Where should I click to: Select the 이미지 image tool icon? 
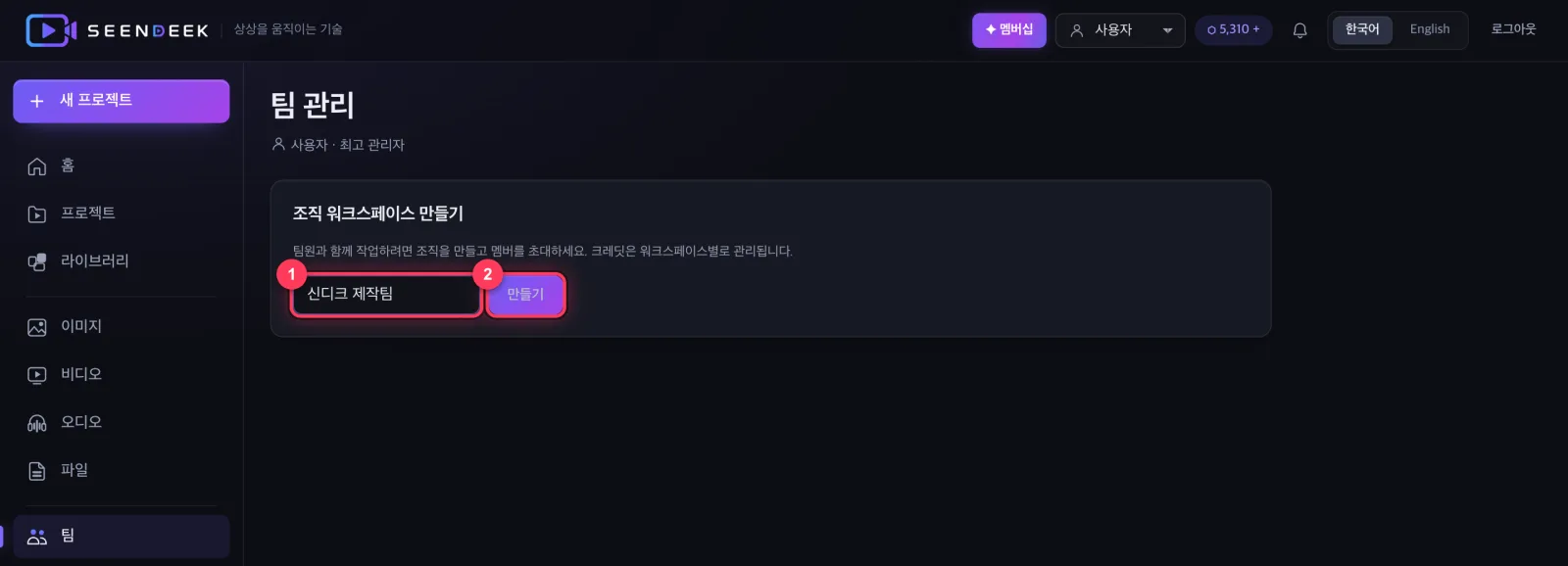pos(37,327)
